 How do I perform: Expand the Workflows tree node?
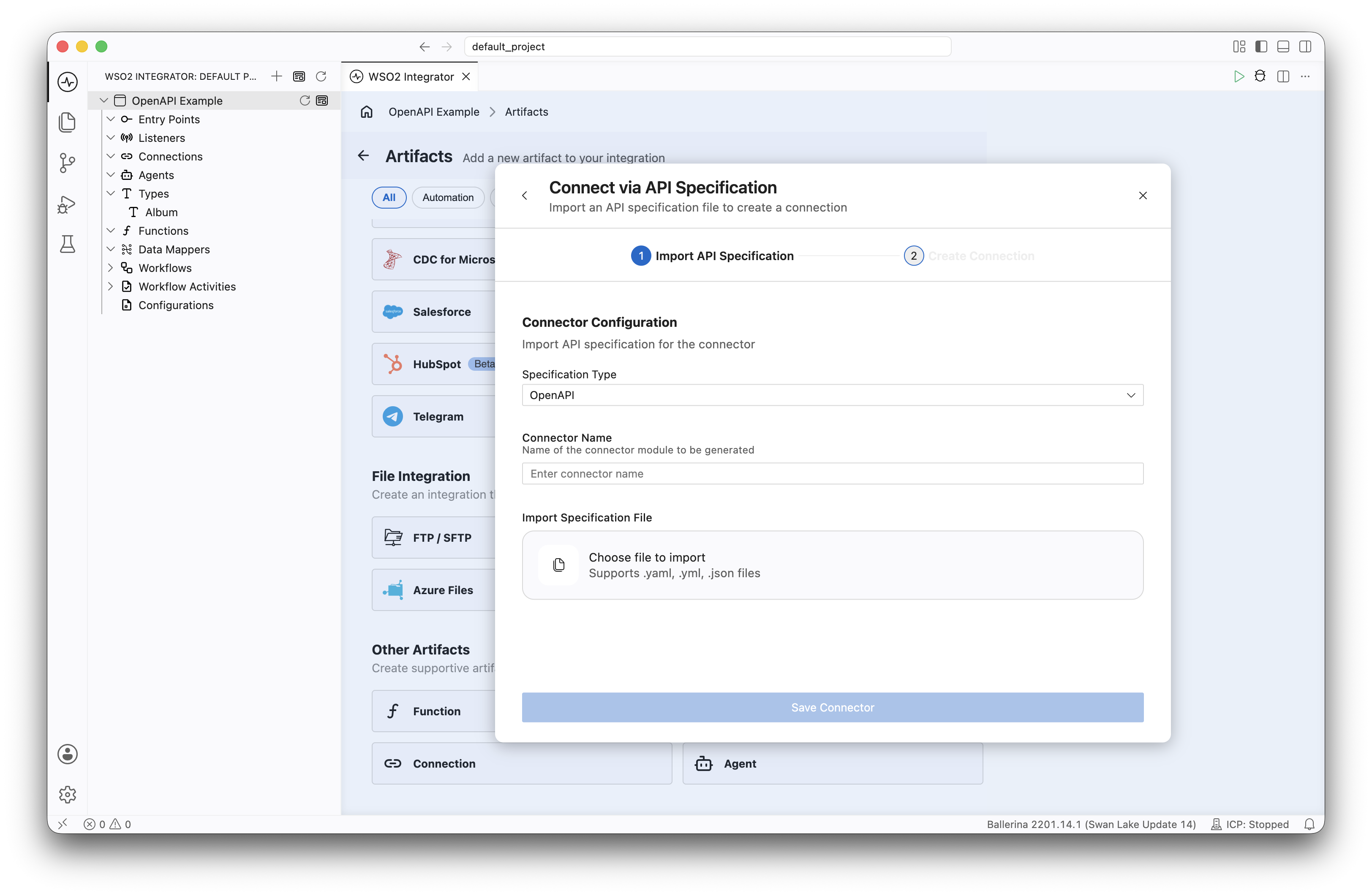(x=111, y=268)
